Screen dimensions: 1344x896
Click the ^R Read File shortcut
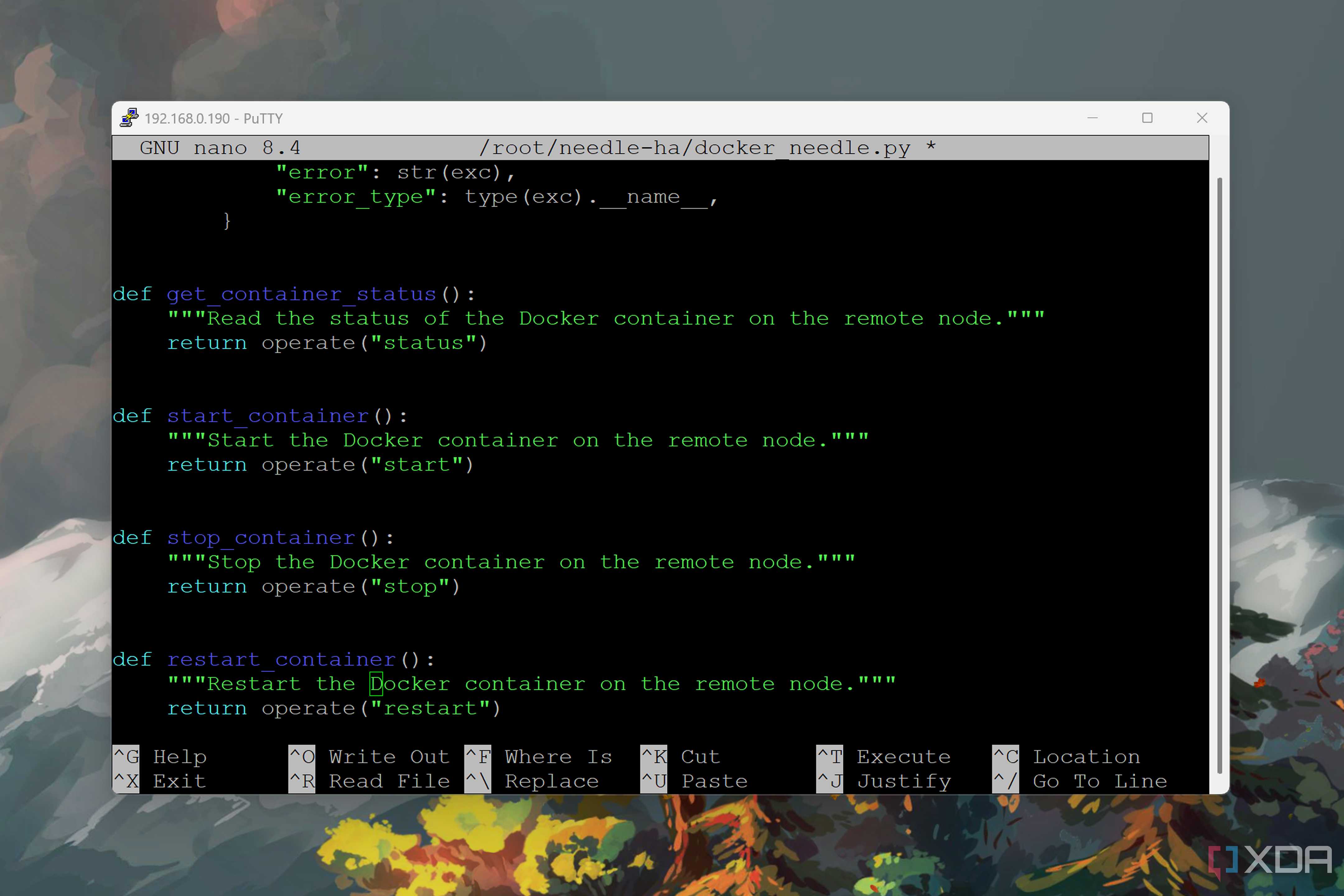coord(369,781)
